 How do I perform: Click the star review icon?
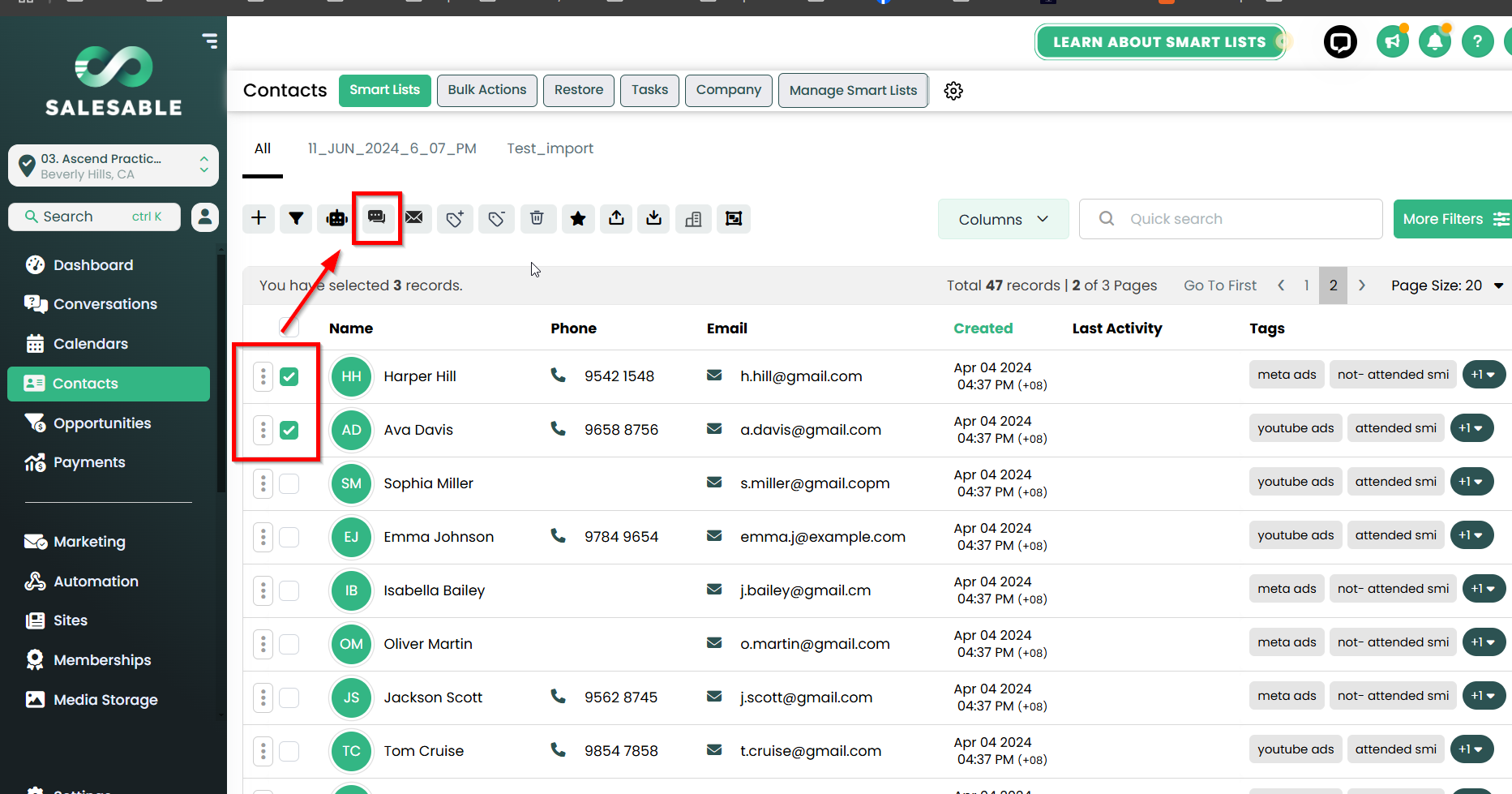point(578,218)
